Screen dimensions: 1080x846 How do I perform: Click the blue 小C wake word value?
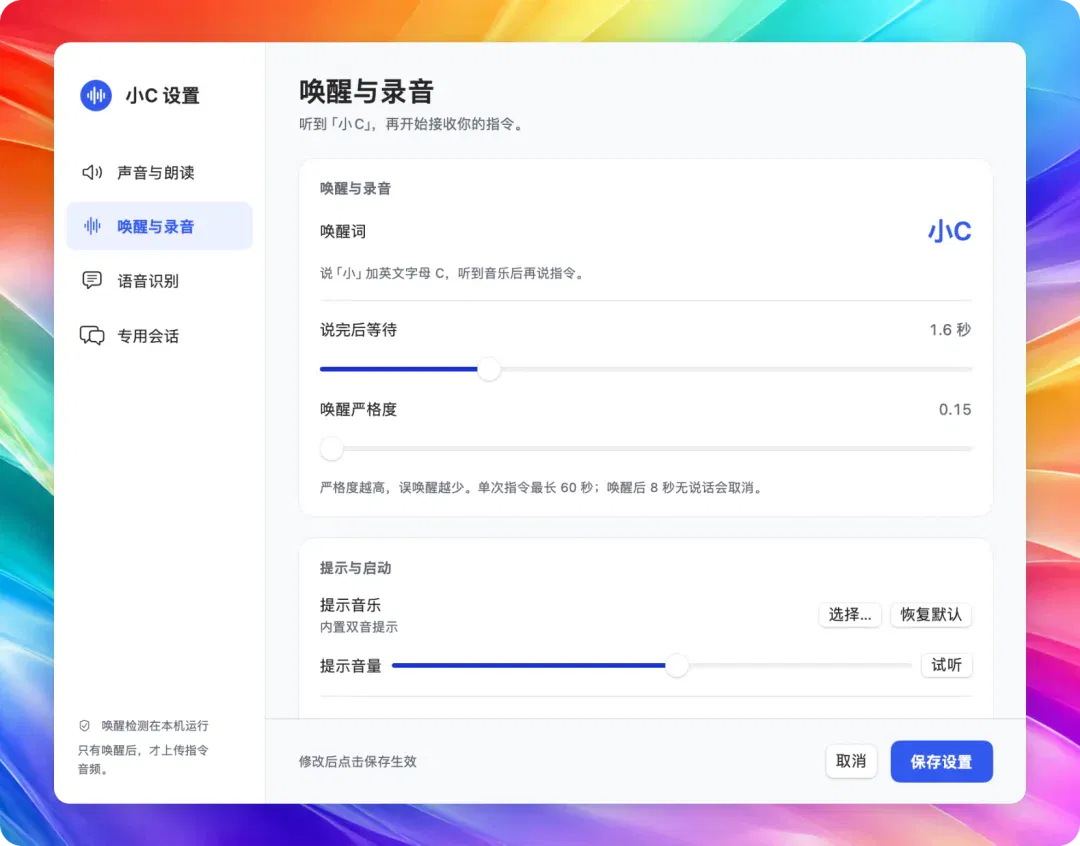950,231
